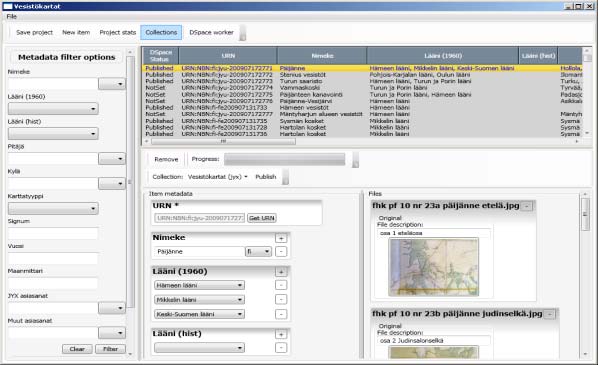The image size is (598, 365).
Task: Open the File menu
Action: pos(11,16)
